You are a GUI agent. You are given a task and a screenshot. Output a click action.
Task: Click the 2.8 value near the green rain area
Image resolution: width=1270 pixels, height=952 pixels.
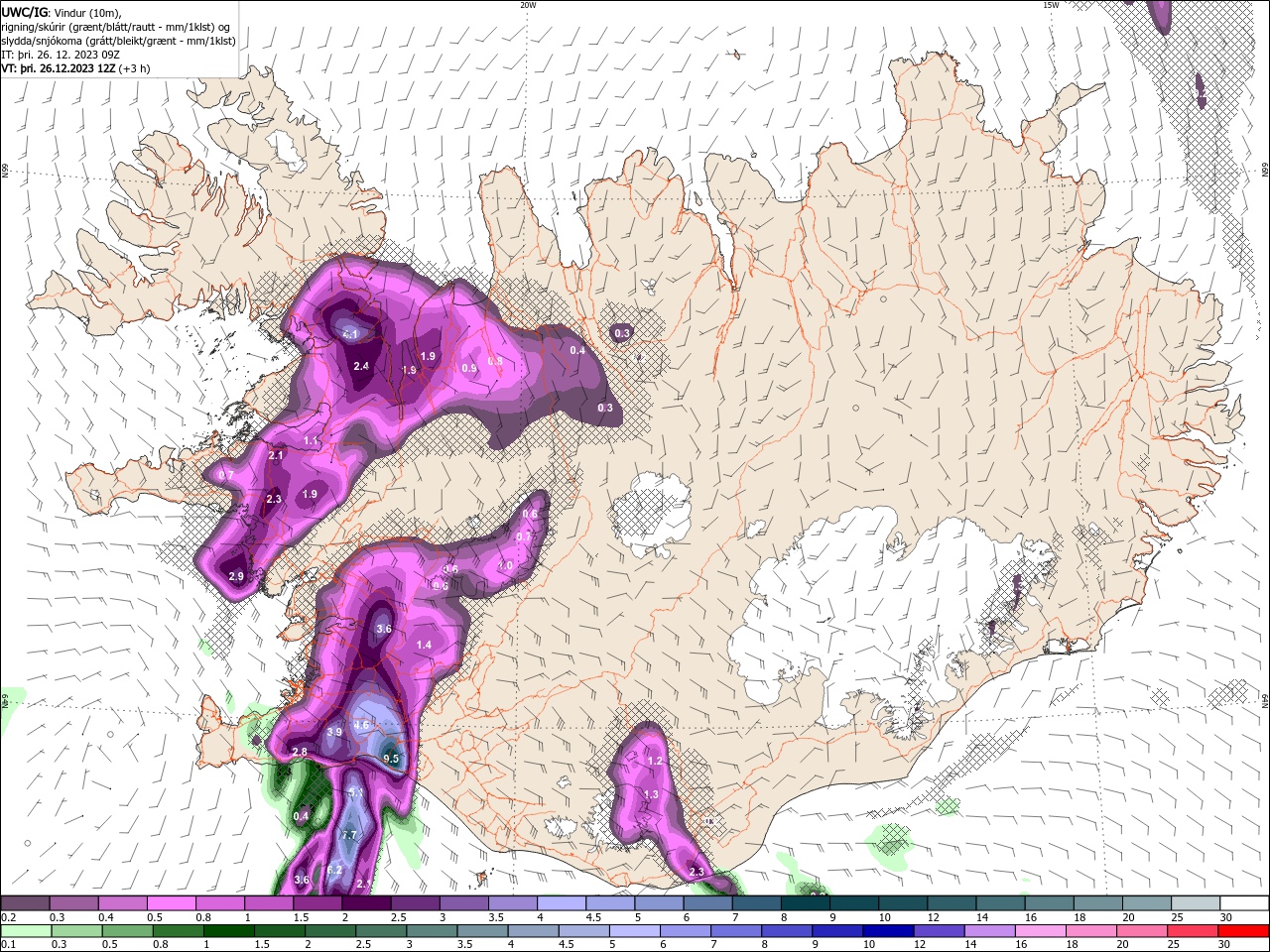tap(300, 753)
